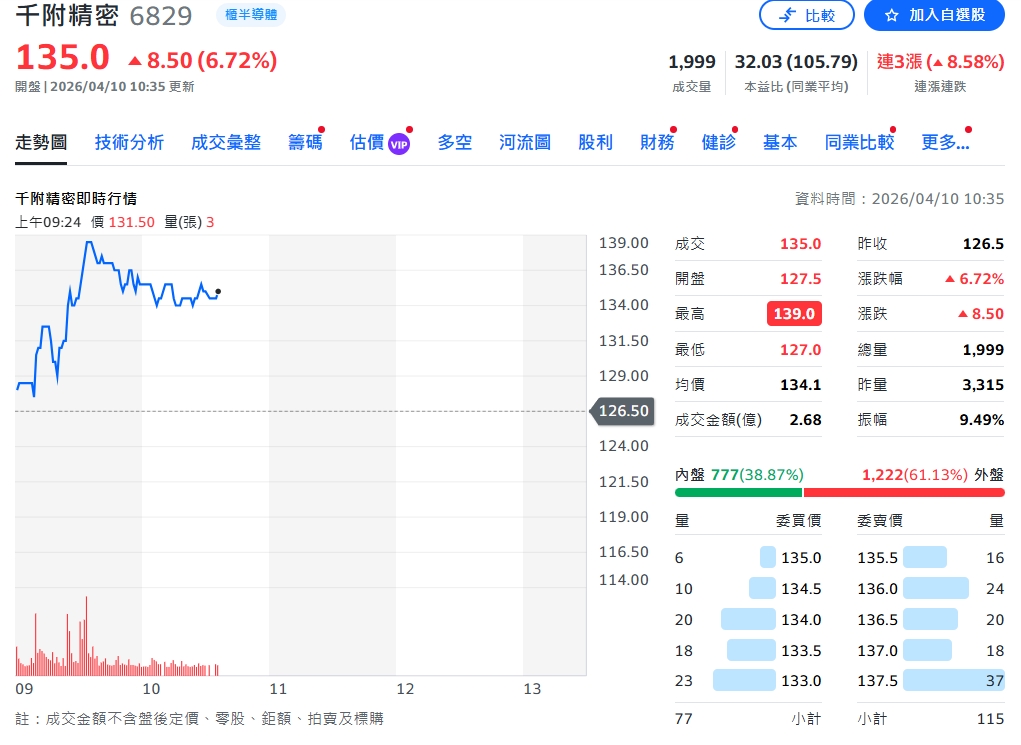1021x745 pixels.
Task: Select the 多空 tab
Action: pos(454,142)
